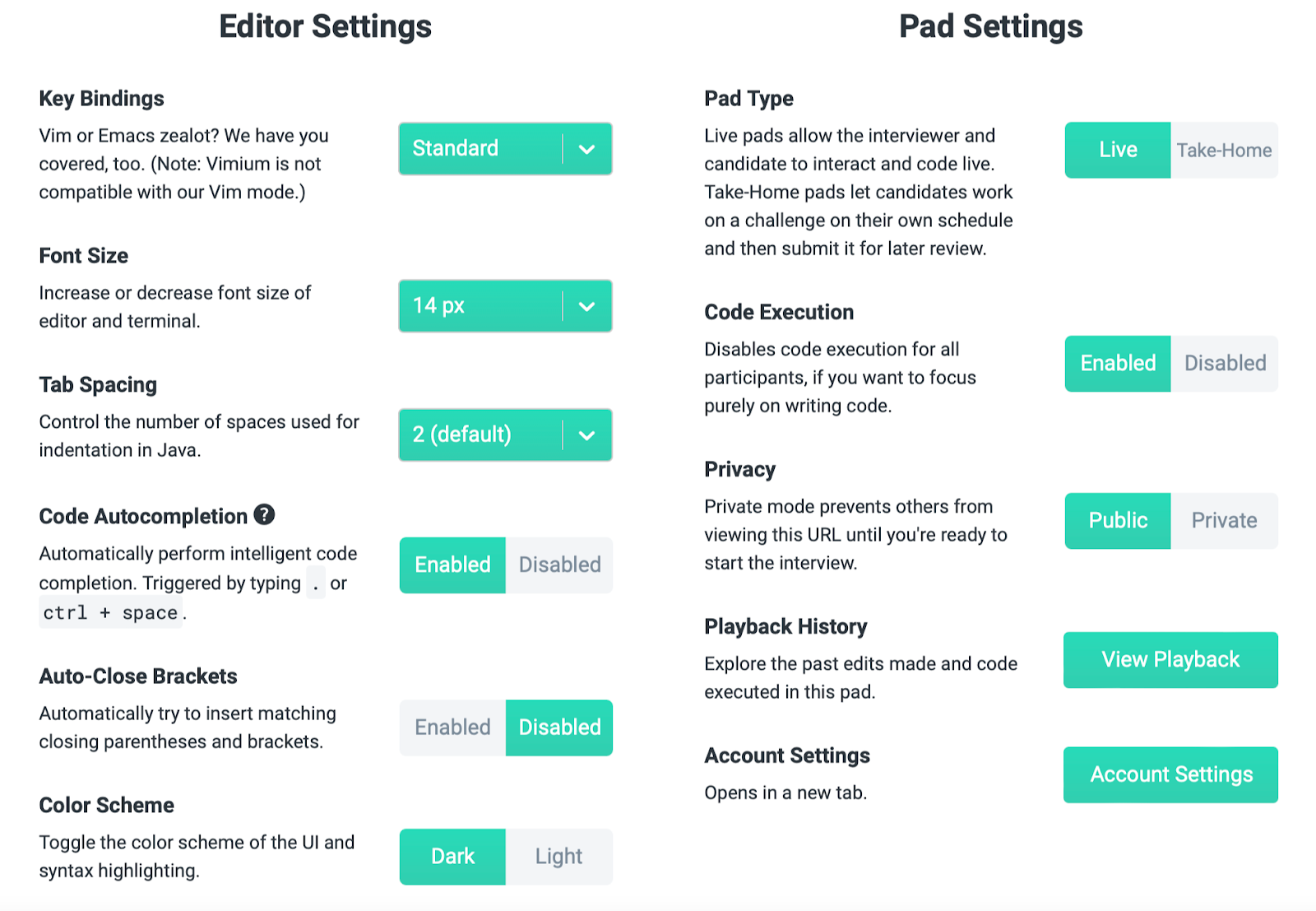Click the Key Bindings dropdown chevron arrow
1316x911 pixels.
[586, 149]
